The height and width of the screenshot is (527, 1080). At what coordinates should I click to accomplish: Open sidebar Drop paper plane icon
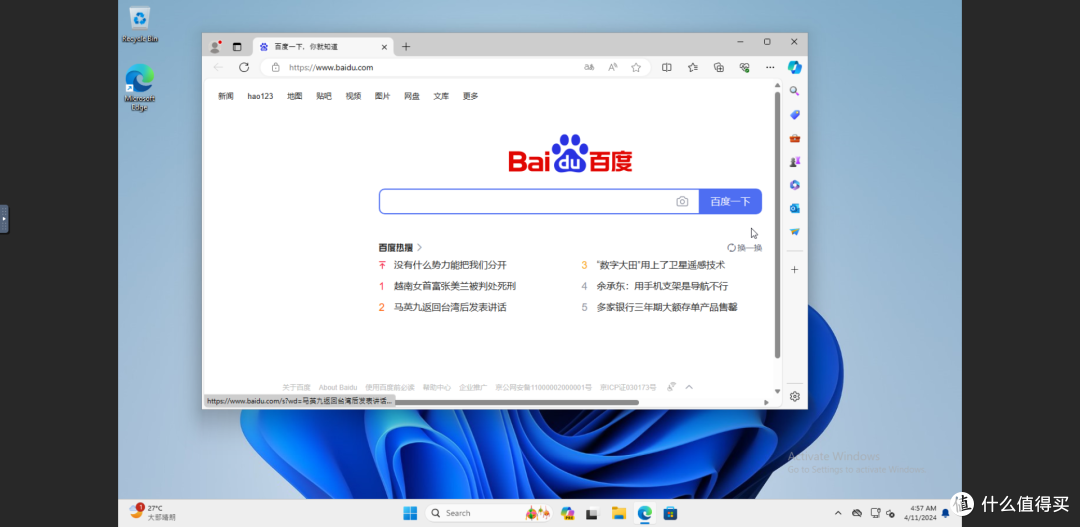(794, 231)
